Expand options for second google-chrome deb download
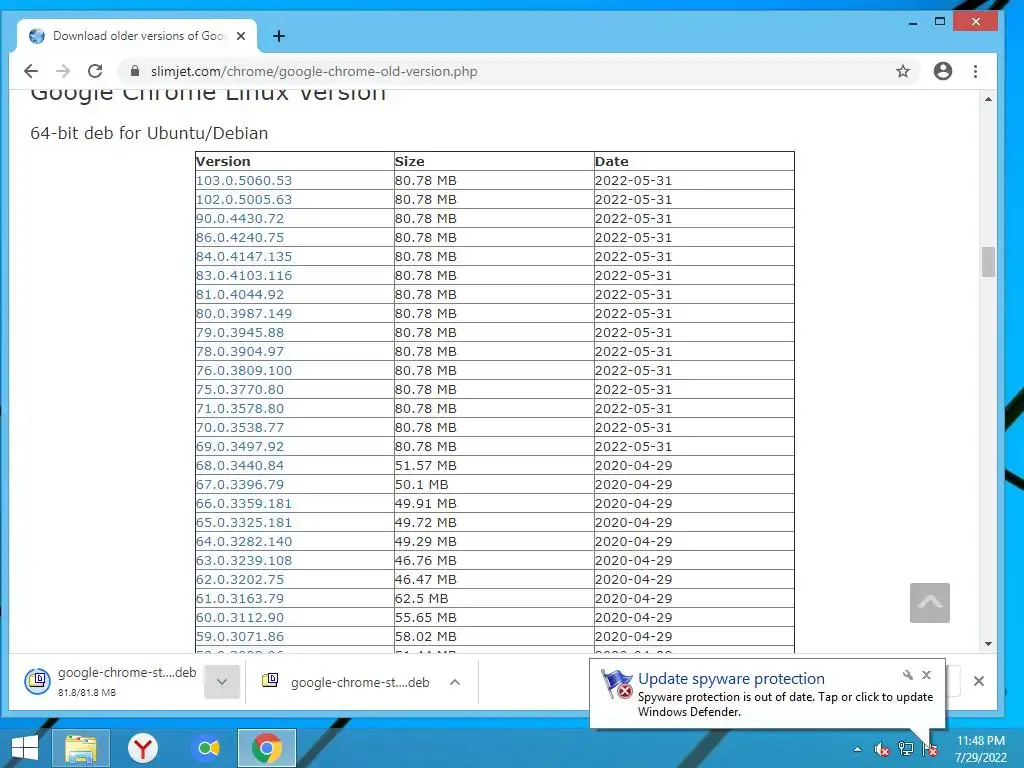The width and height of the screenshot is (1024, 768). 455,682
